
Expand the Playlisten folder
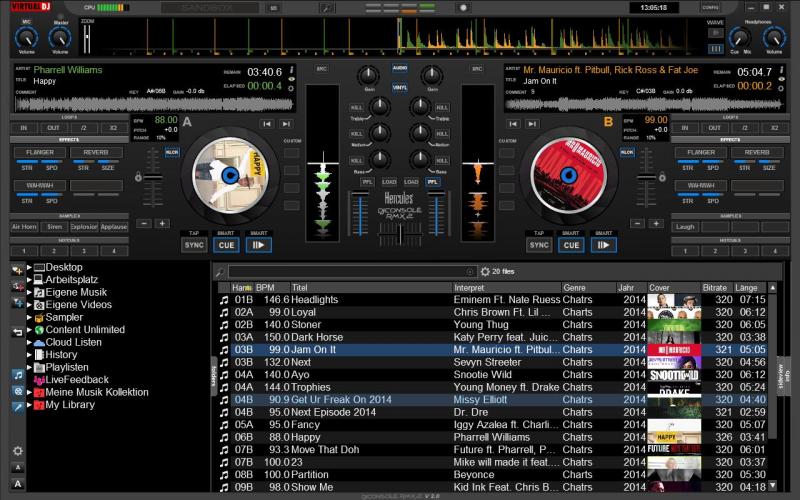30,367
